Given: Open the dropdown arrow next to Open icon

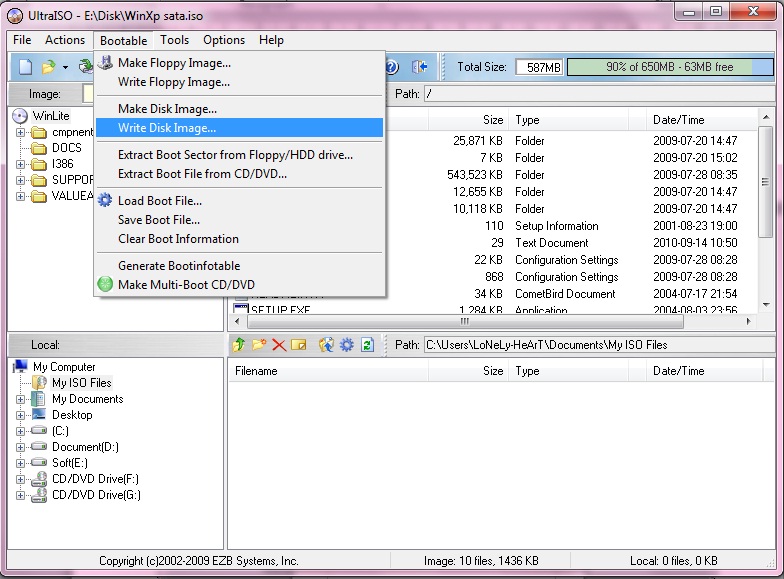Looking at the screenshot, I should (65, 67).
